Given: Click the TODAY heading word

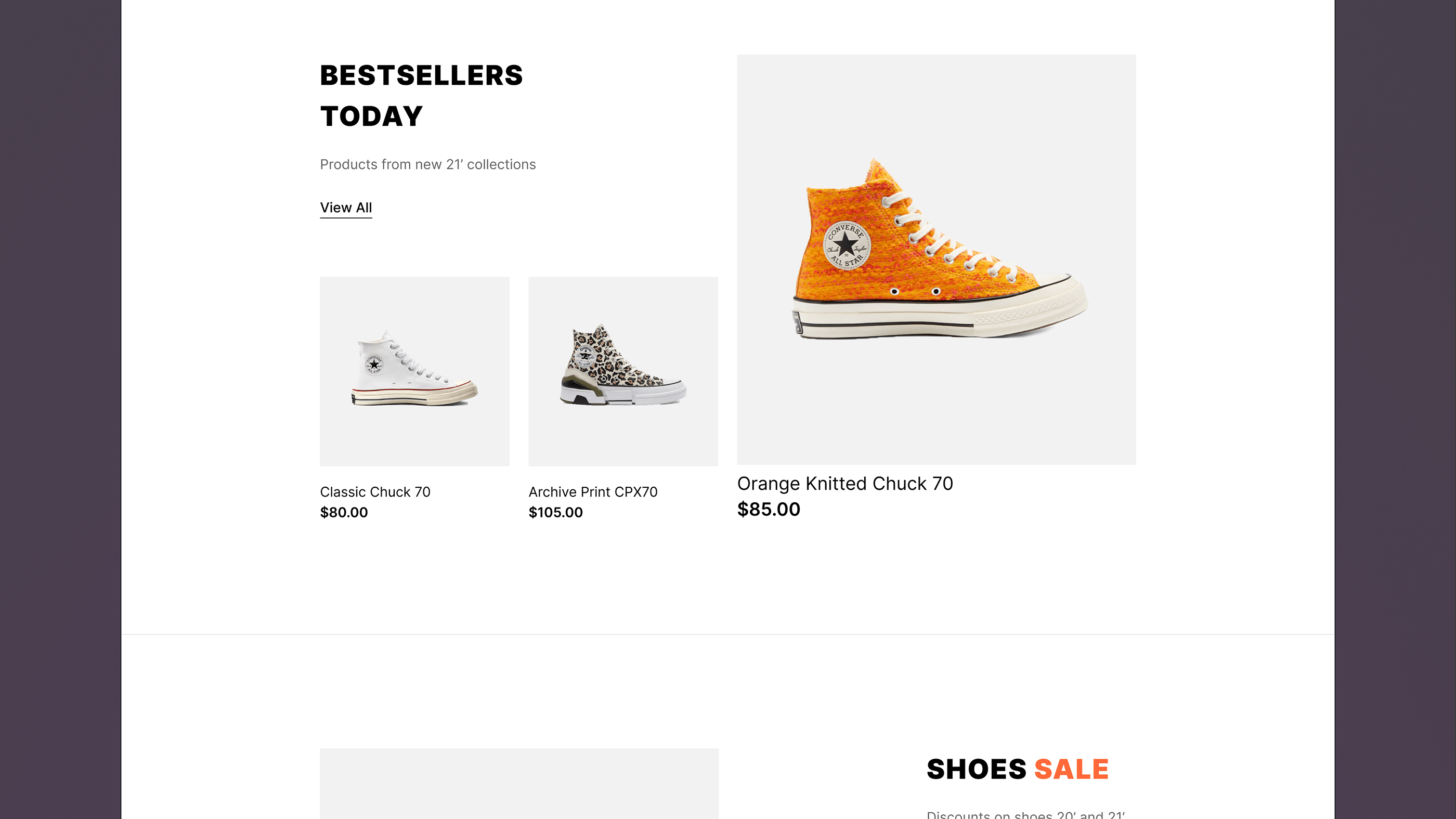Looking at the screenshot, I should coord(371,116).
